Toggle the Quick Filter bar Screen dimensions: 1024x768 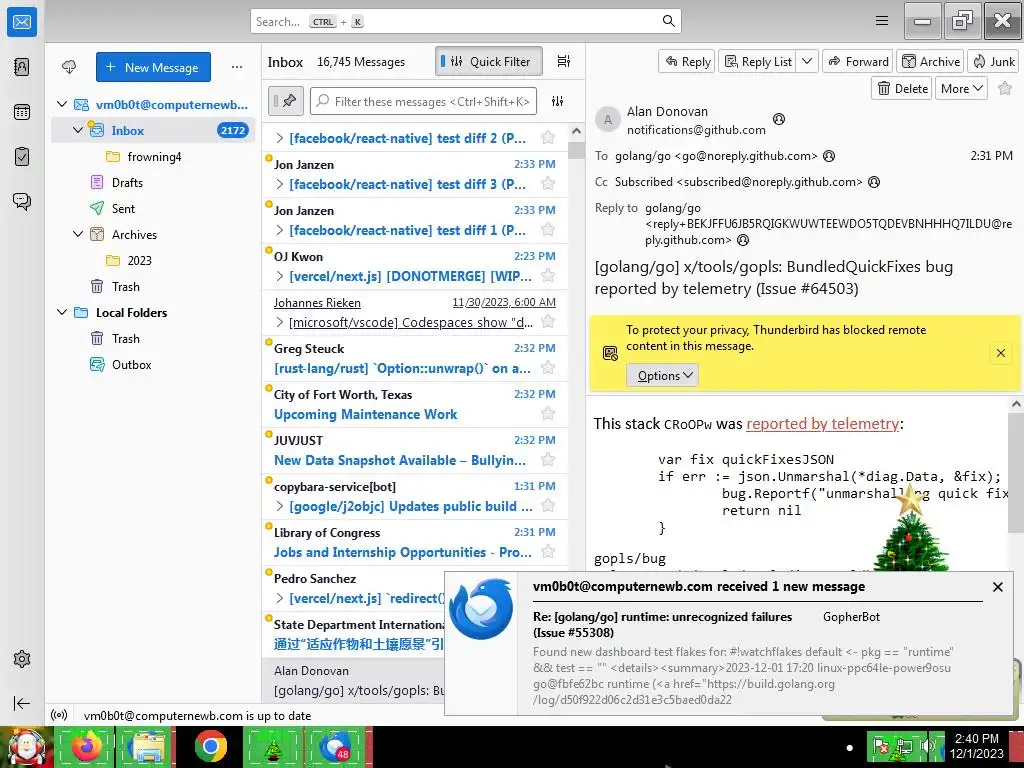tap(488, 61)
